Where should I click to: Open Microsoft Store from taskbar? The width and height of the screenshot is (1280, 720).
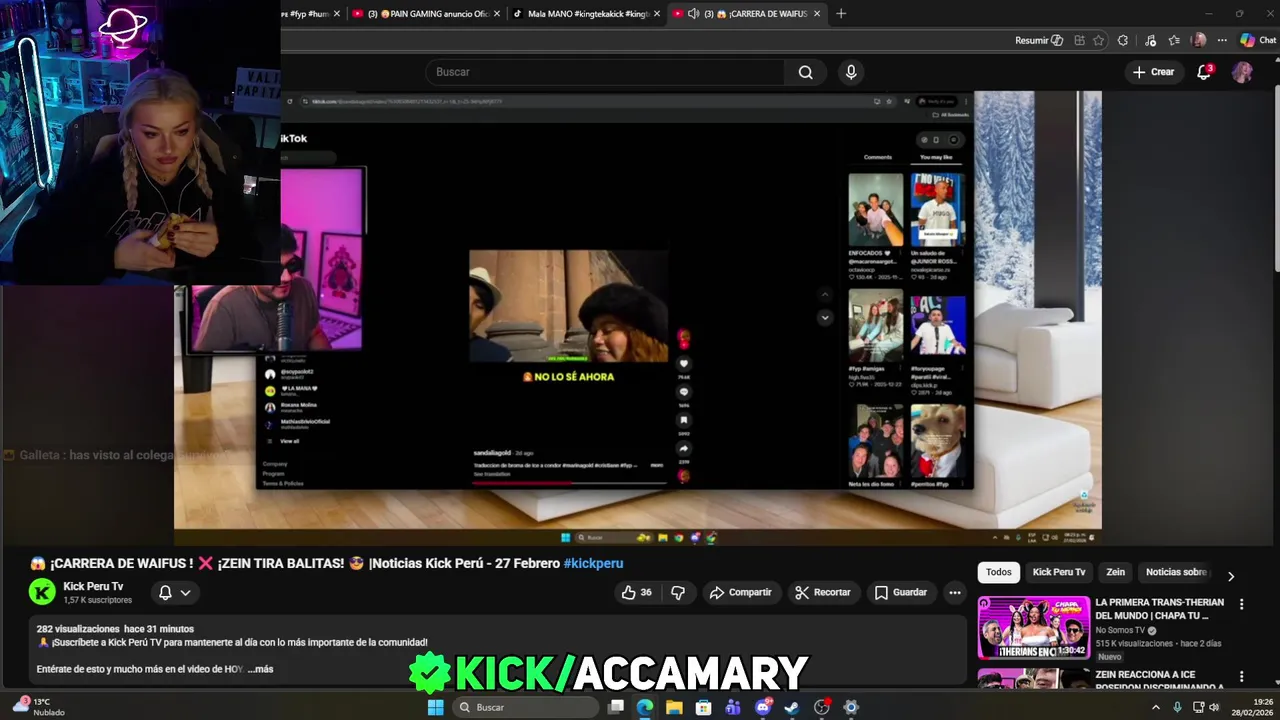pyautogui.click(x=704, y=707)
